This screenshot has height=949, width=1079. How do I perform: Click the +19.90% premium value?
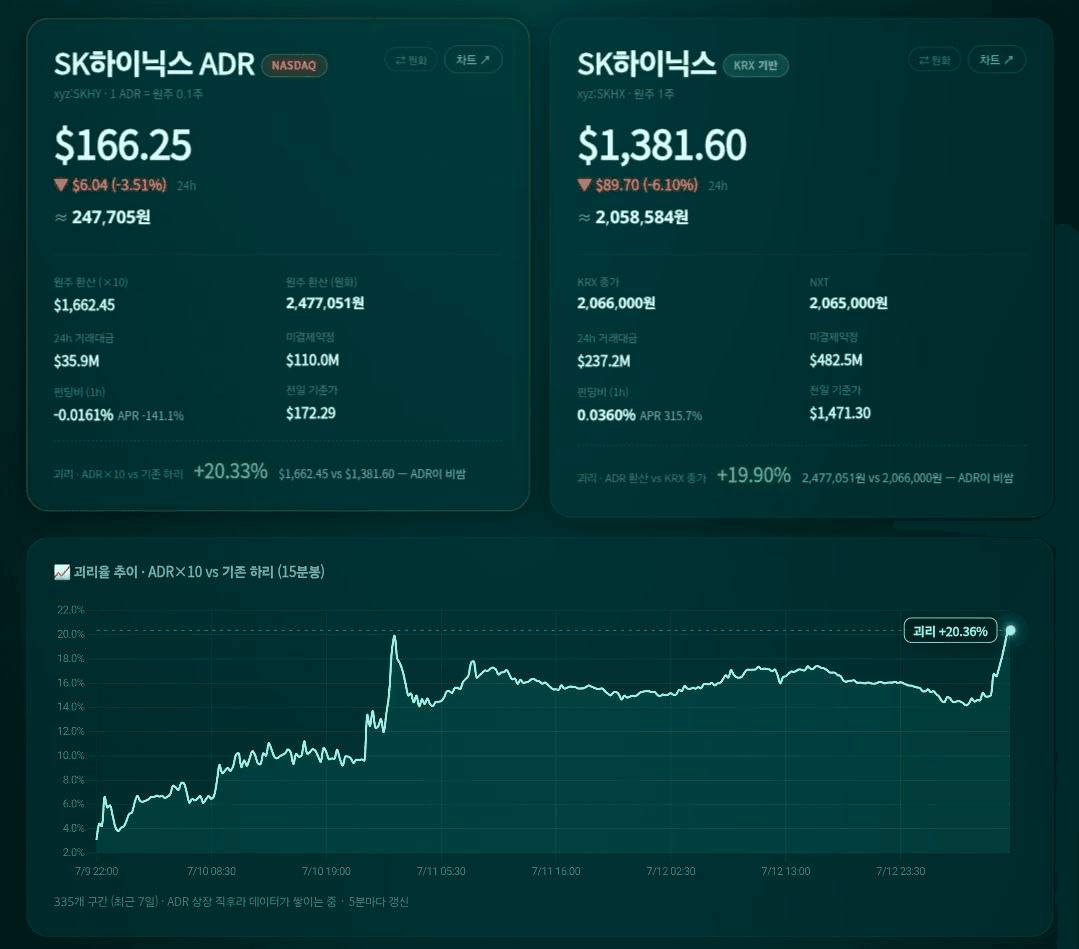(754, 476)
